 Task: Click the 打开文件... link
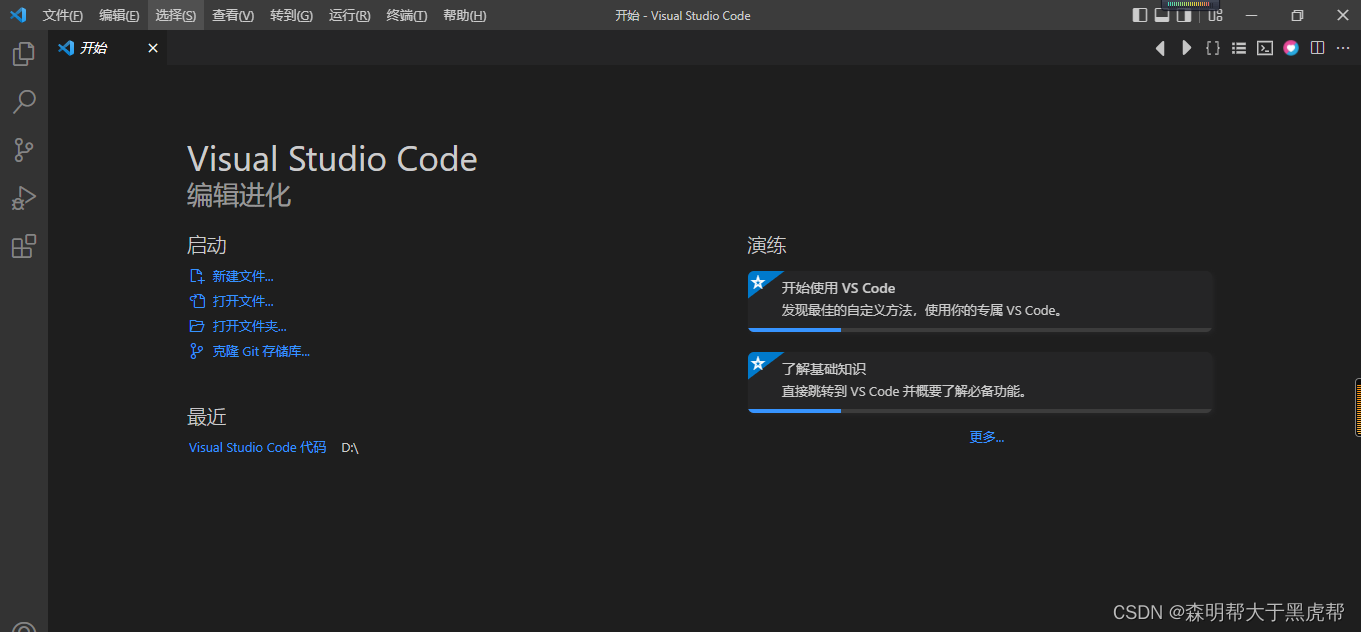tap(243, 301)
